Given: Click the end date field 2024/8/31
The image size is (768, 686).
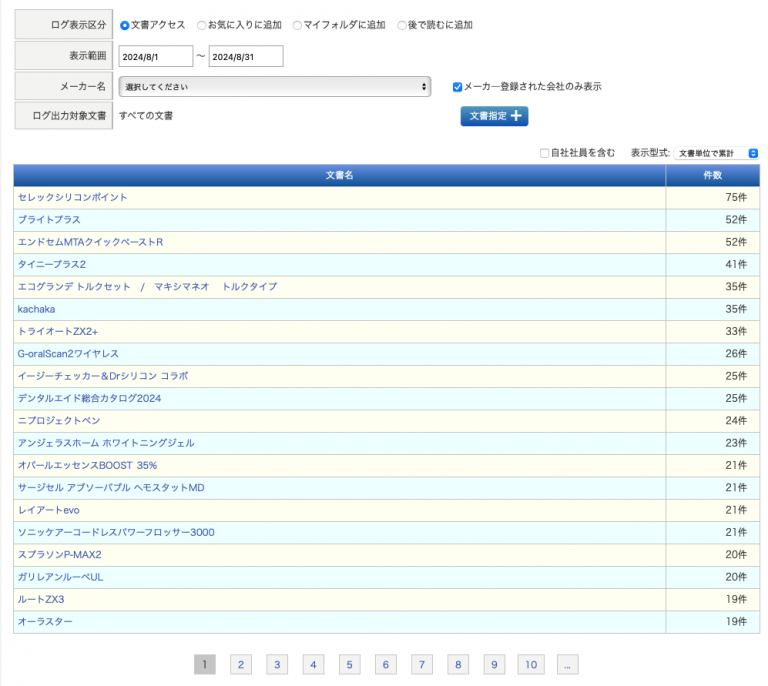Looking at the screenshot, I should tap(246, 56).
